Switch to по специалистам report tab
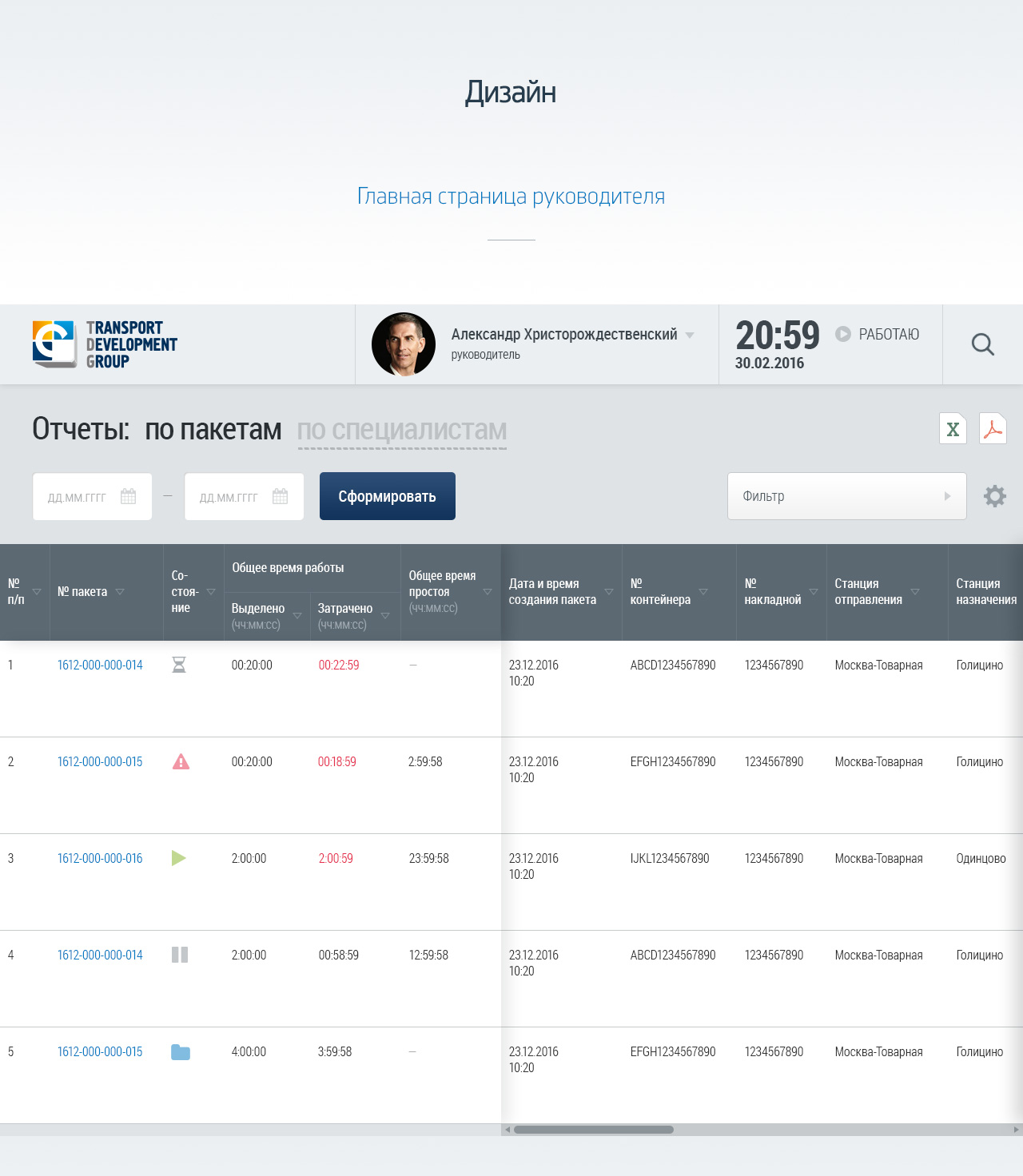Screen dimensions: 1023x1176 coord(402,430)
